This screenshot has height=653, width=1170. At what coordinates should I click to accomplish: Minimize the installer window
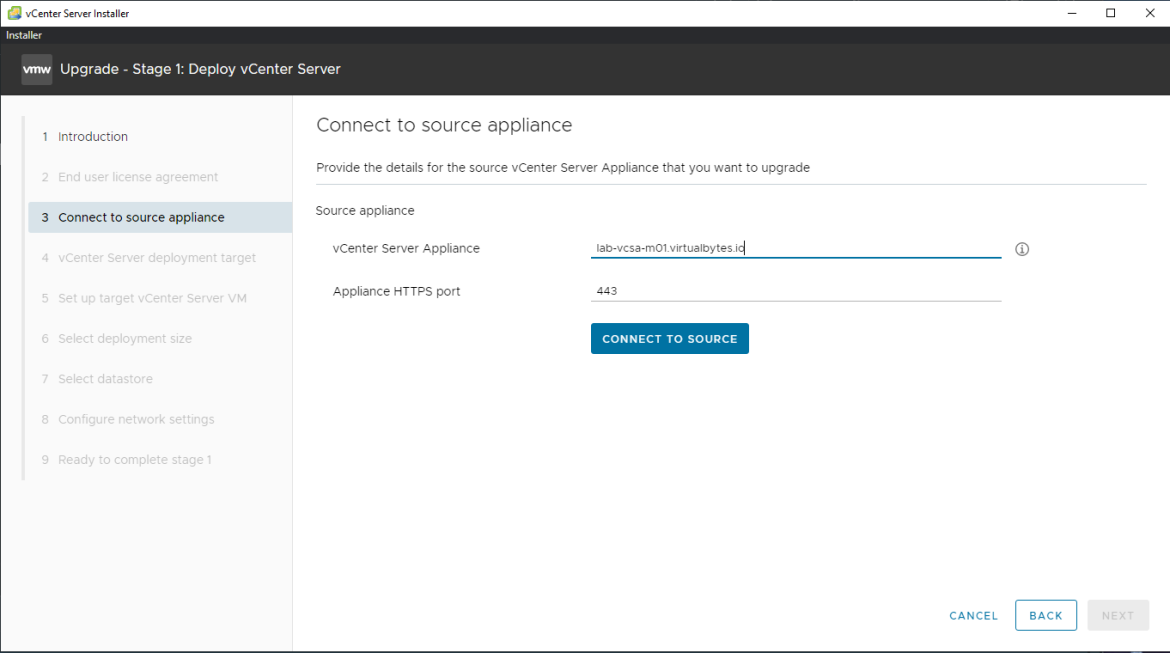coord(1071,13)
